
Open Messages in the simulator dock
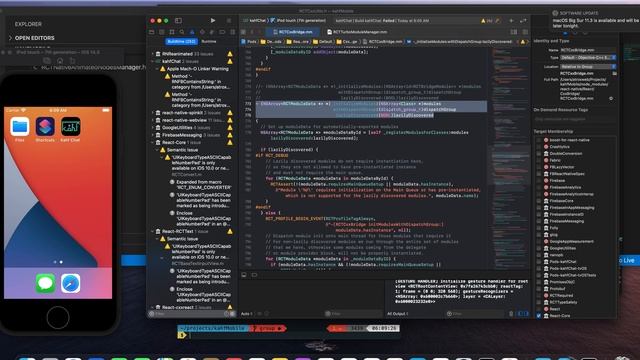pos(45,283)
